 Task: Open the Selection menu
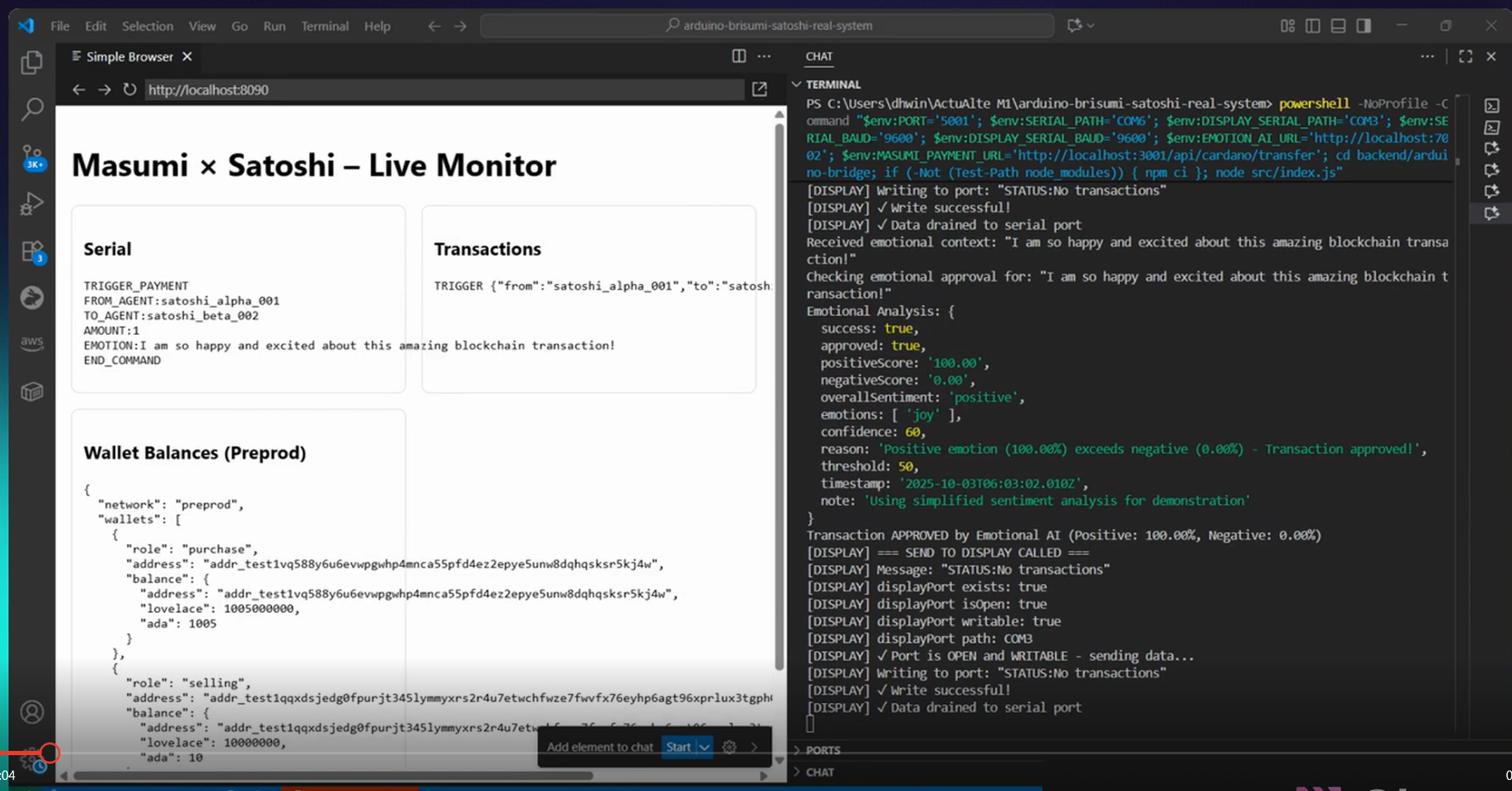pos(147,26)
